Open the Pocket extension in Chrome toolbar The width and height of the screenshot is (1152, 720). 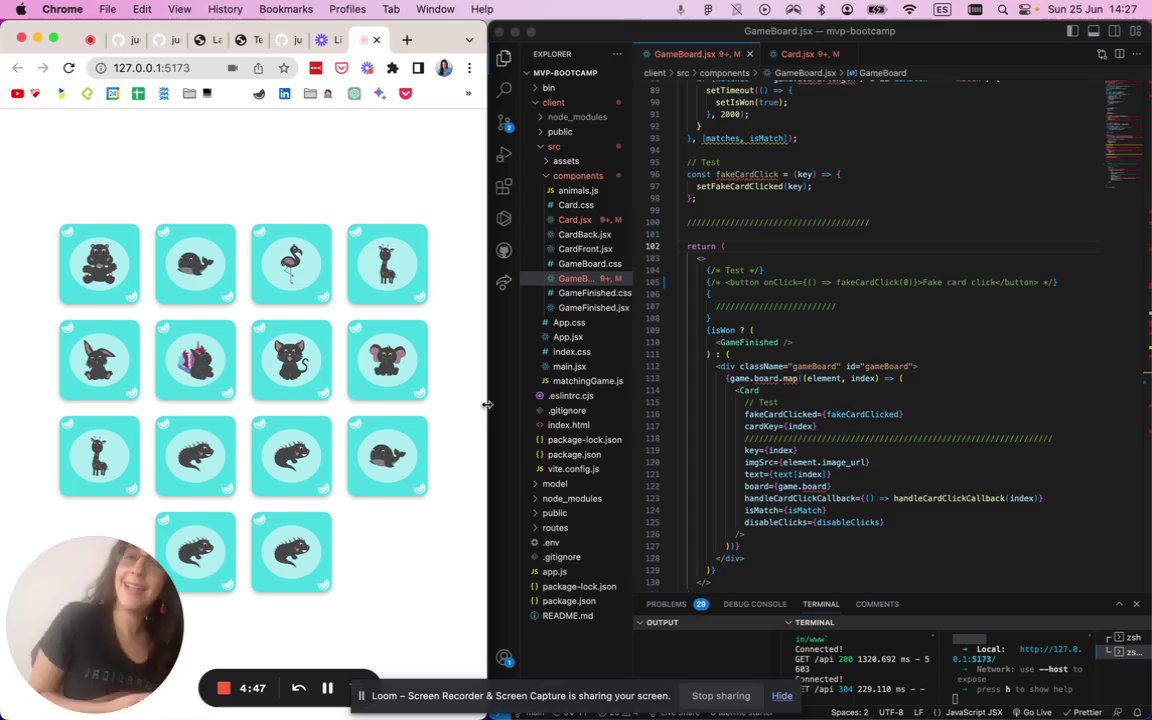tap(342, 68)
